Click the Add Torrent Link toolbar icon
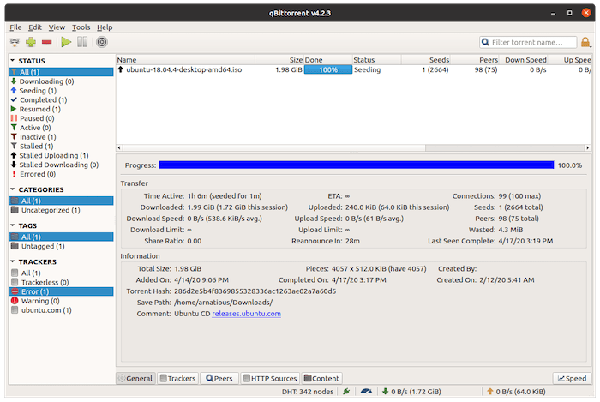Image resolution: width=600 pixels, height=402 pixels. pyautogui.click(x=15, y=42)
